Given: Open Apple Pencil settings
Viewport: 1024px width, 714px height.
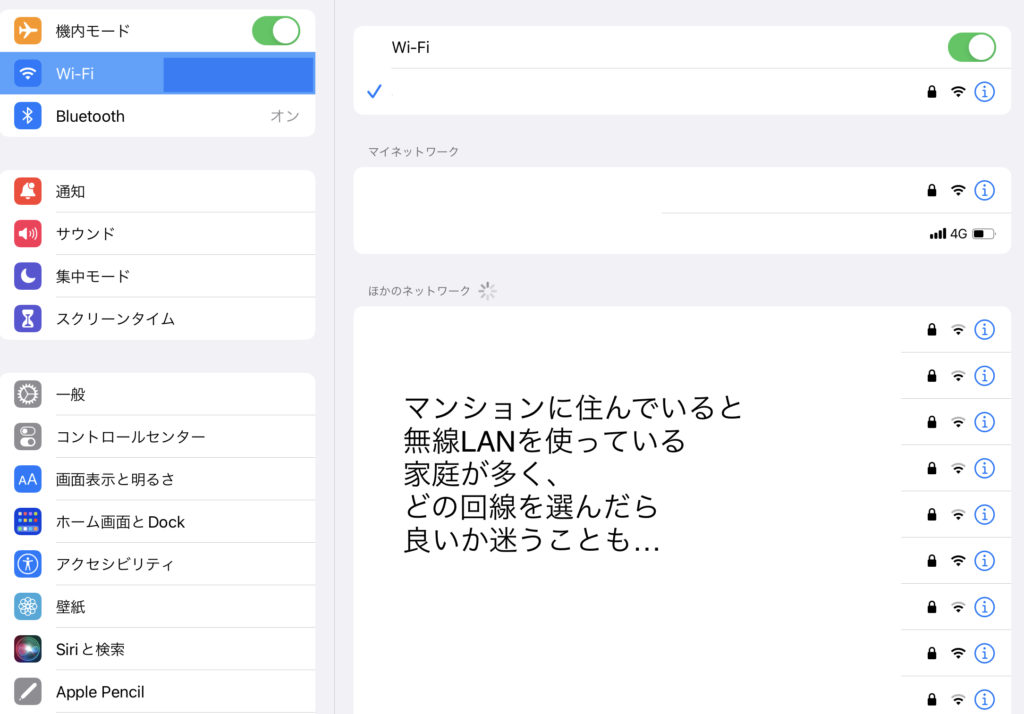Looking at the screenshot, I should [x=100, y=692].
